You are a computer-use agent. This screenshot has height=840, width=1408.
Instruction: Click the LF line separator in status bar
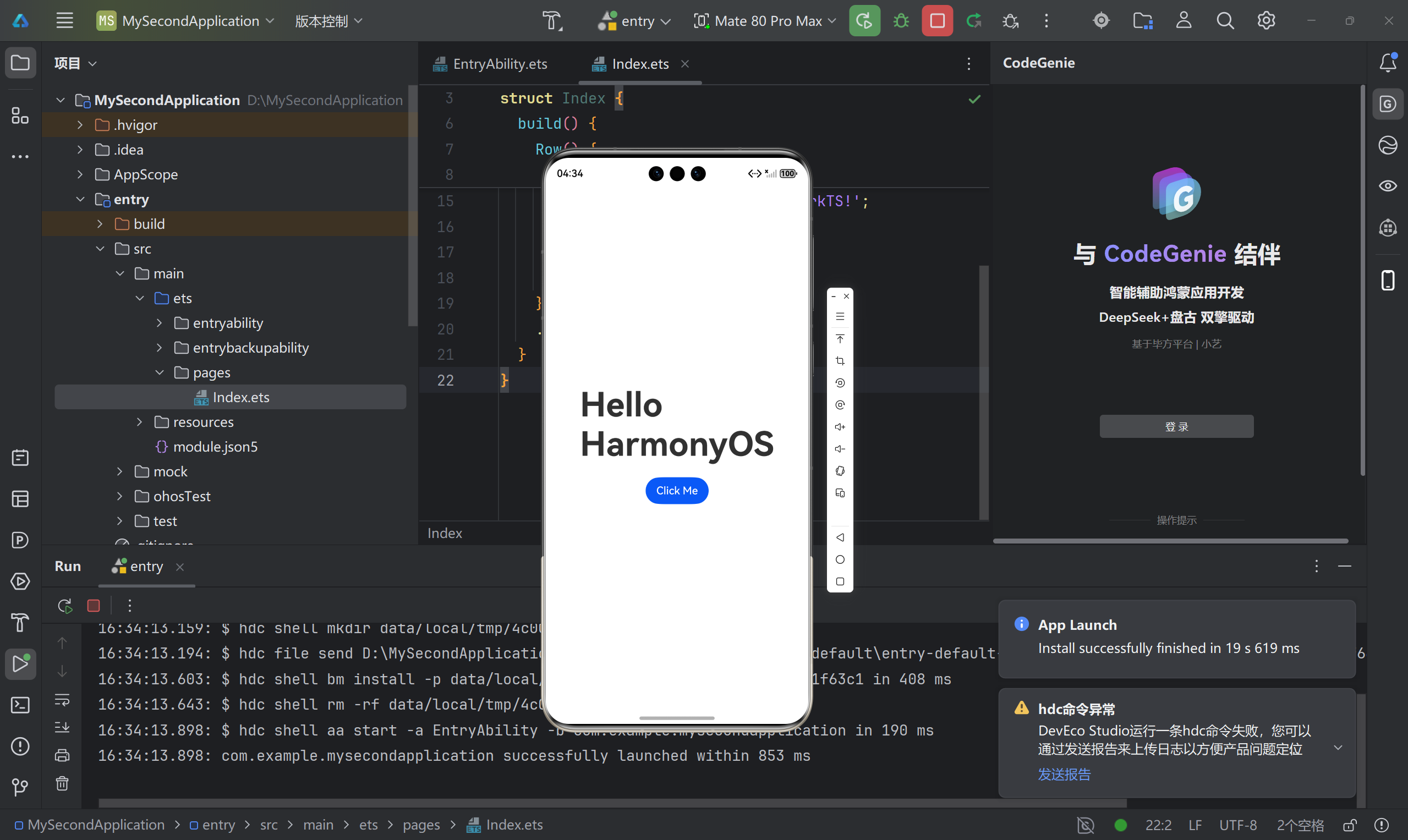point(1195,825)
